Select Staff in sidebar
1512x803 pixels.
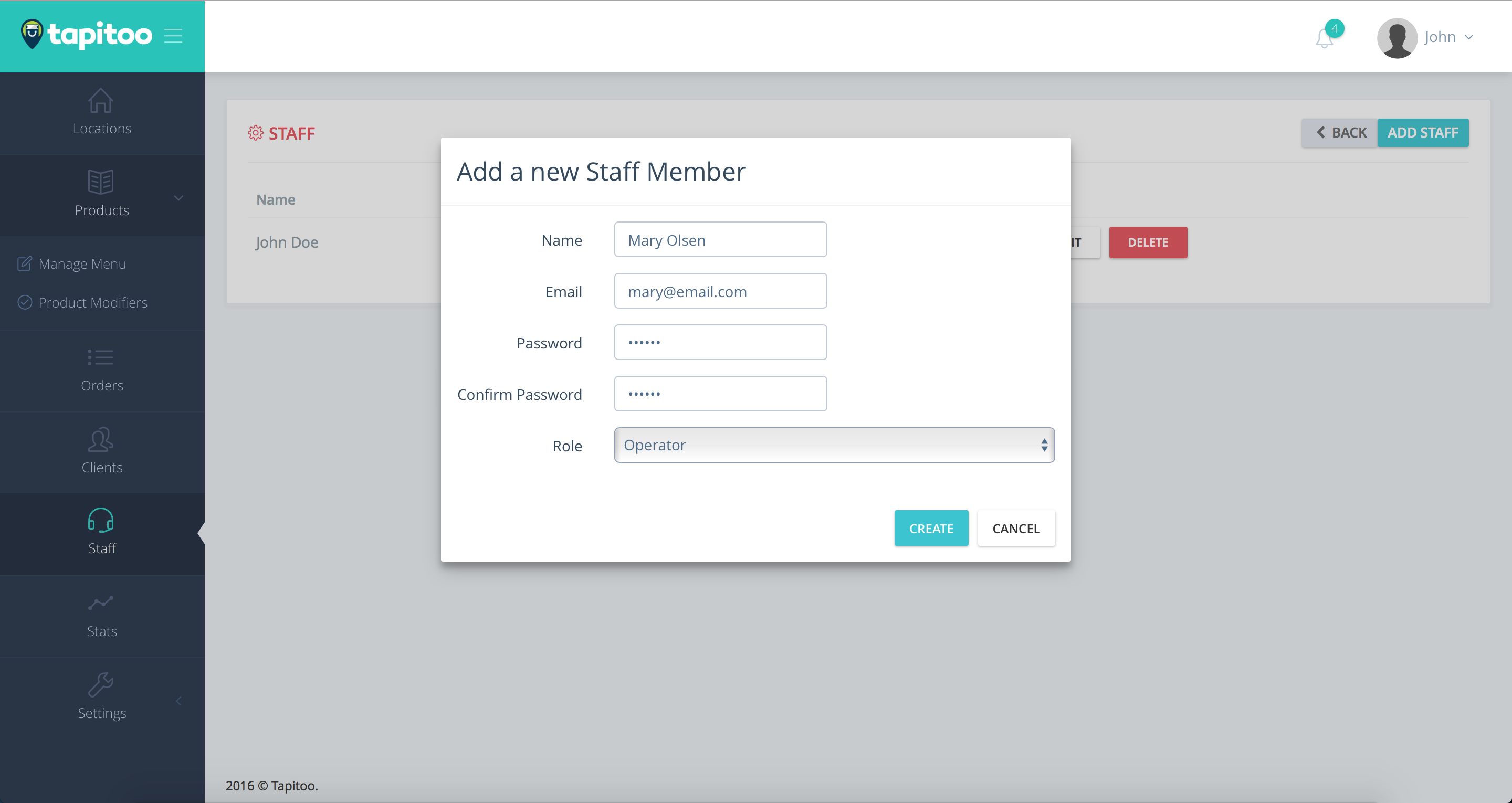[x=102, y=534]
